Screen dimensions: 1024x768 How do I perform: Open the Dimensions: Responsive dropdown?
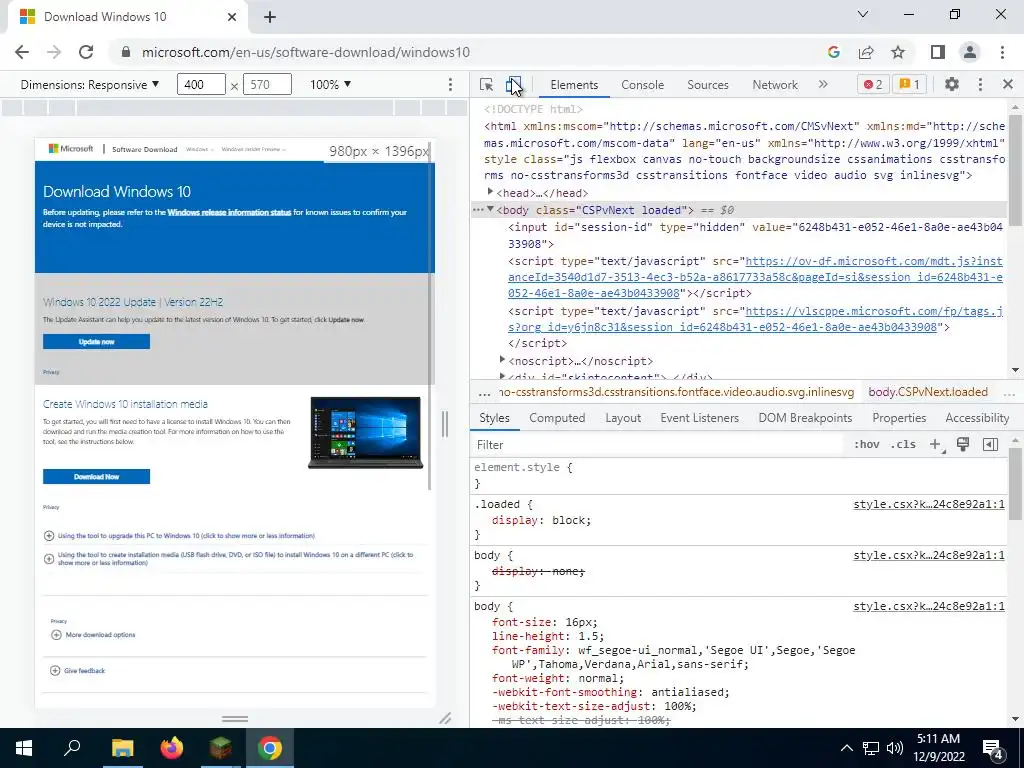[89, 84]
